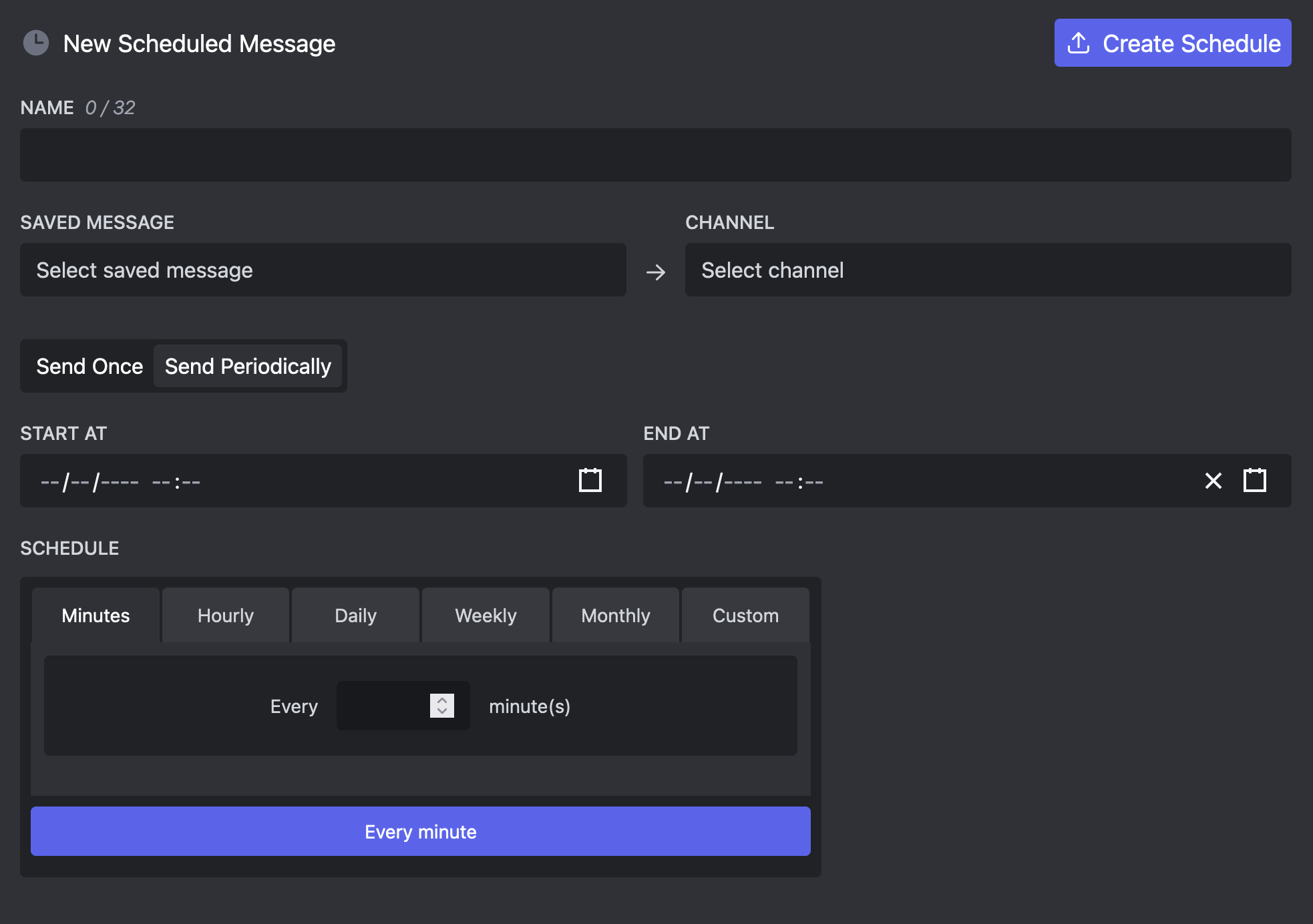Open the Select saved message dropdown

(x=323, y=270)
